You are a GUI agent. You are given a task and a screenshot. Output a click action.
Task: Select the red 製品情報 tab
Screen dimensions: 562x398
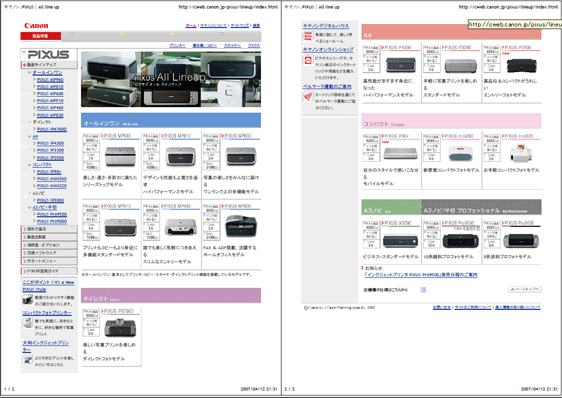pyautogui.click(x=41, y=36)
